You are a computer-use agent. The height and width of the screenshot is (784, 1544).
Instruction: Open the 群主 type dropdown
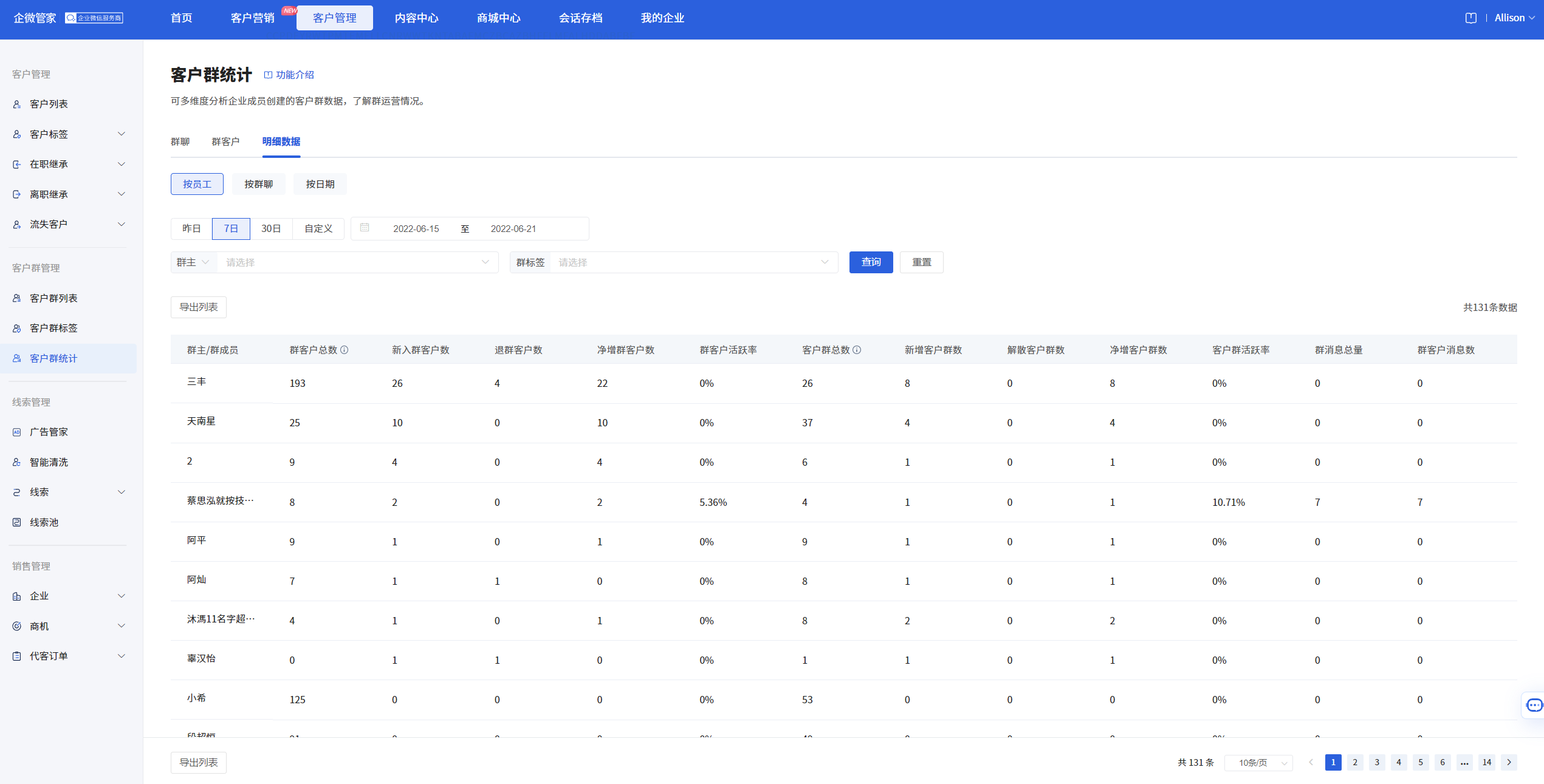(x=193, y=262)
